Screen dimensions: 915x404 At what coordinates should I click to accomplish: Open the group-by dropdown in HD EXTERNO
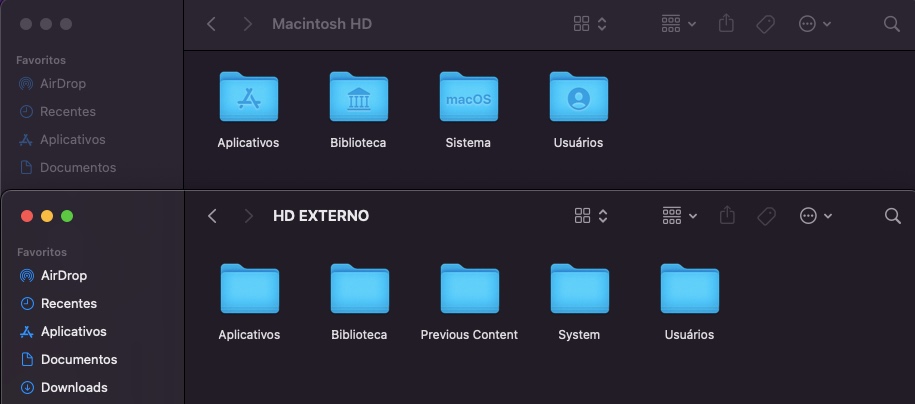coord(679,216)
